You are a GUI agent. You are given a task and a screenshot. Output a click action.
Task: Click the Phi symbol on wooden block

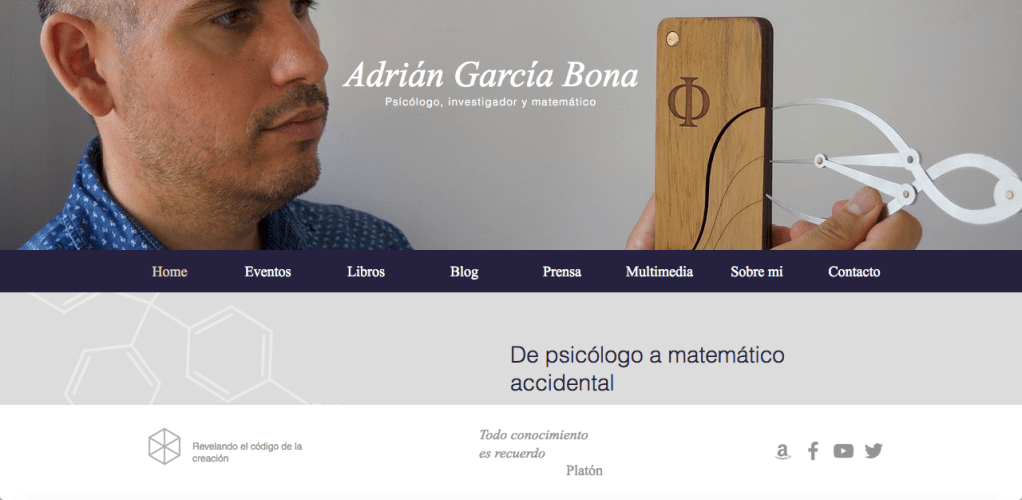click(688, 102)
